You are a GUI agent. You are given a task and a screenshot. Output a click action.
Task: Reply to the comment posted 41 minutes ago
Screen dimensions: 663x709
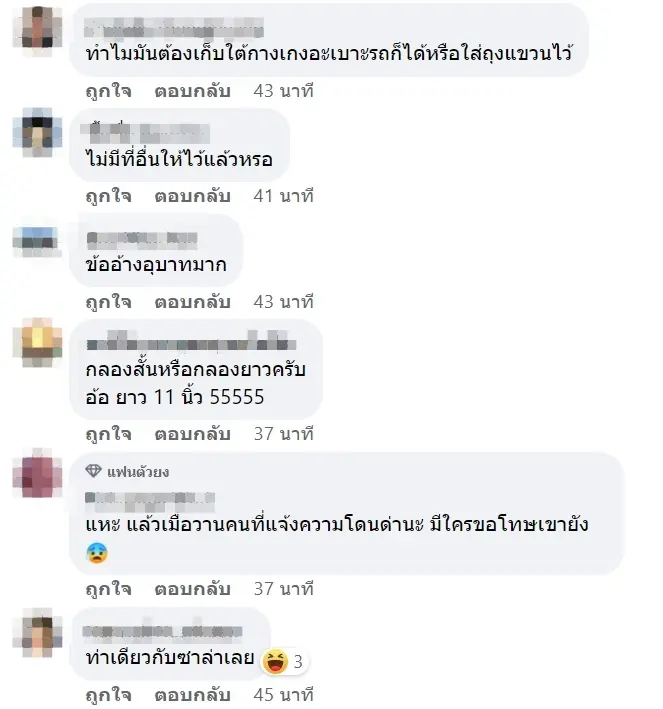click(x=193, y=196)
